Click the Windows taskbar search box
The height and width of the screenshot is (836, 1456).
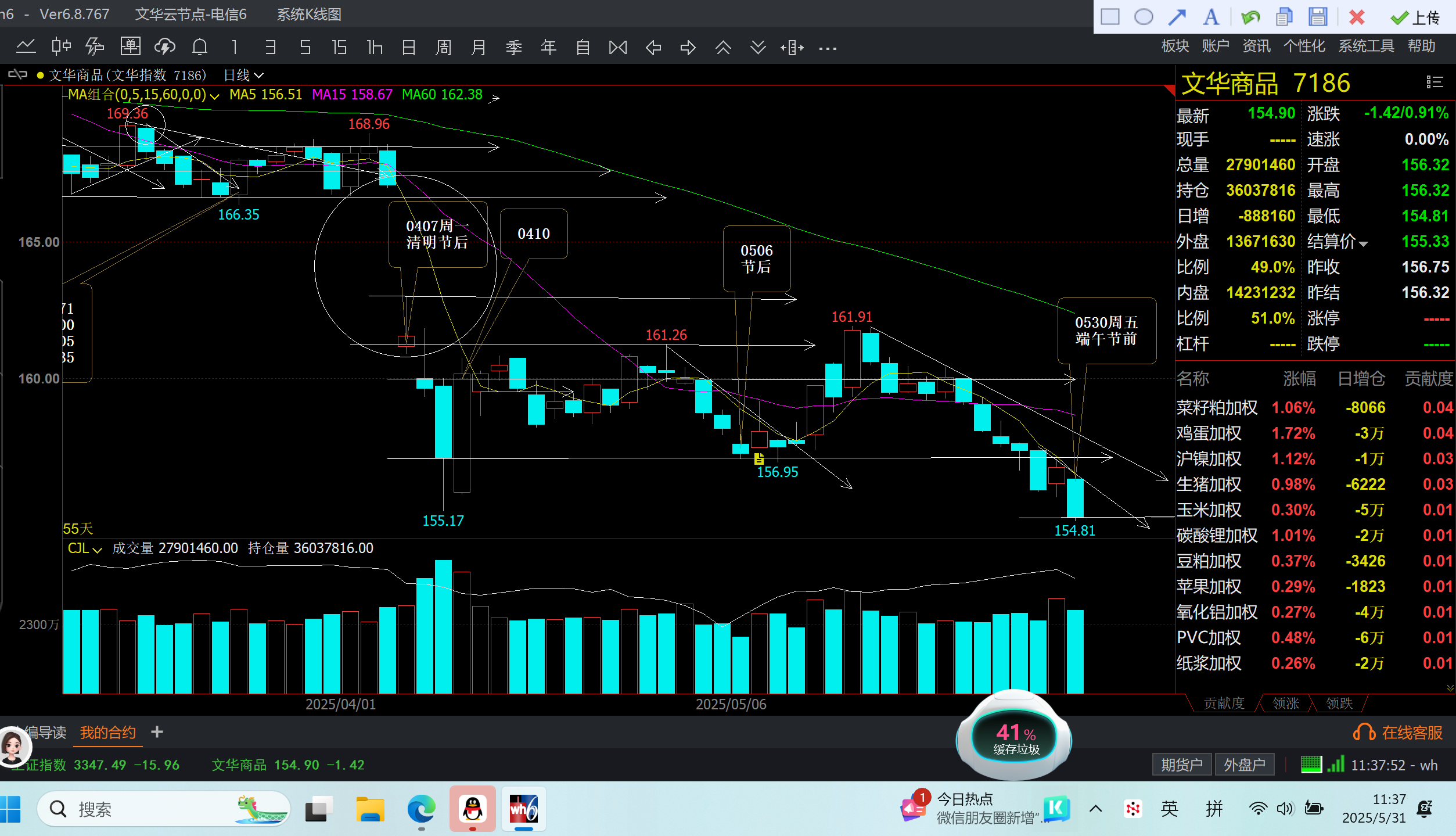pyautogui.click(x=163, y=809)
